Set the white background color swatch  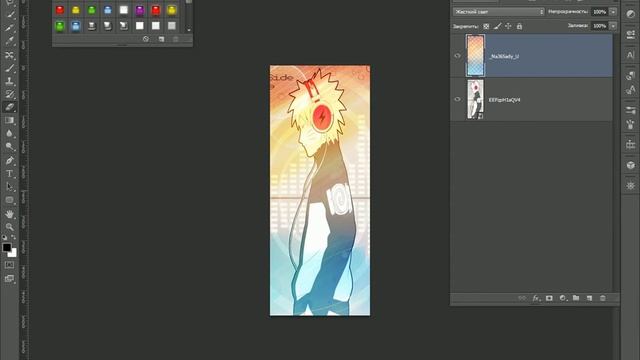click(13, 254)
